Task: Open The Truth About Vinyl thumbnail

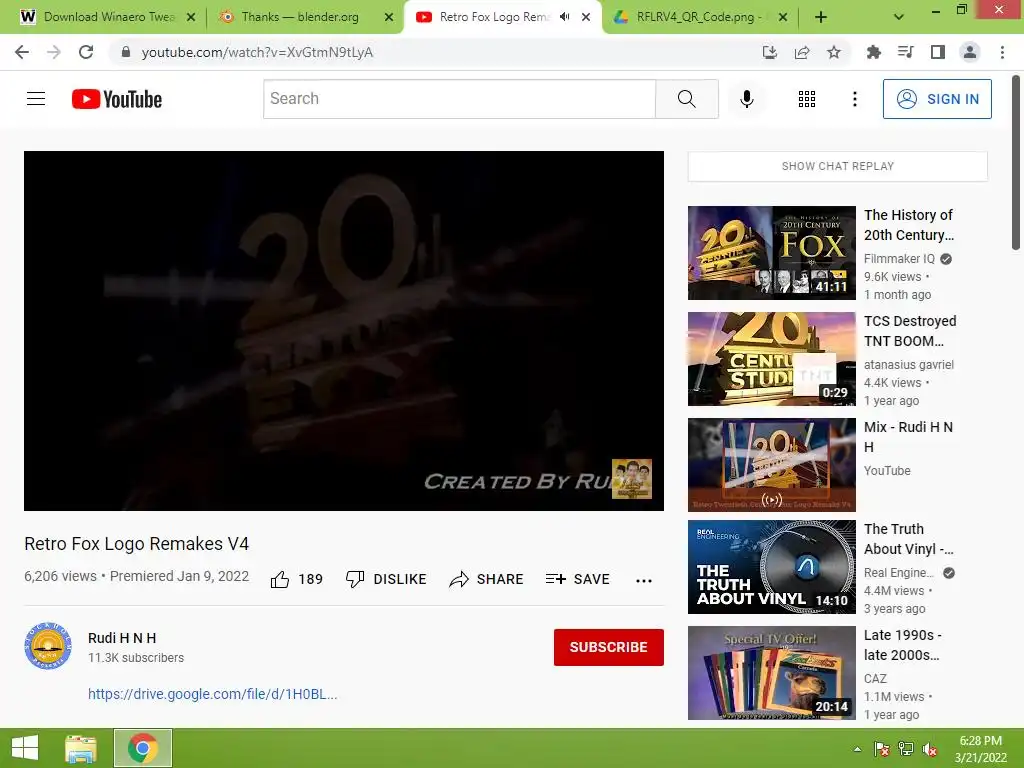Action: click(771, 567)
